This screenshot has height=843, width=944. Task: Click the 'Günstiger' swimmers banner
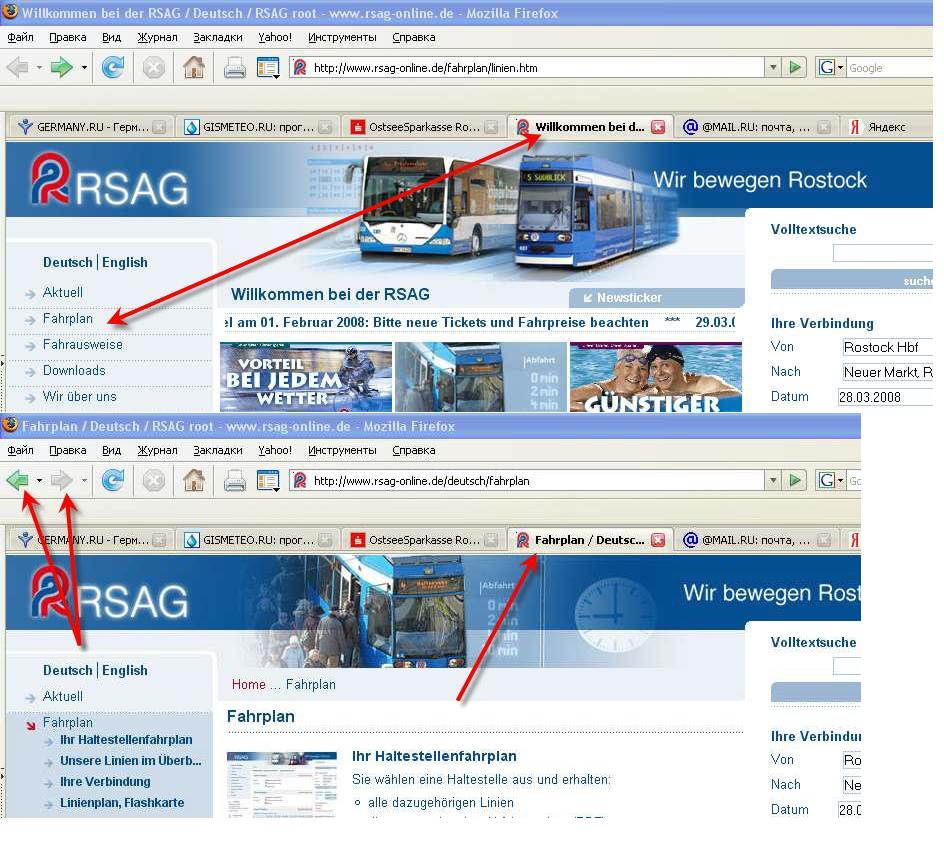click(x=656, y=378)
